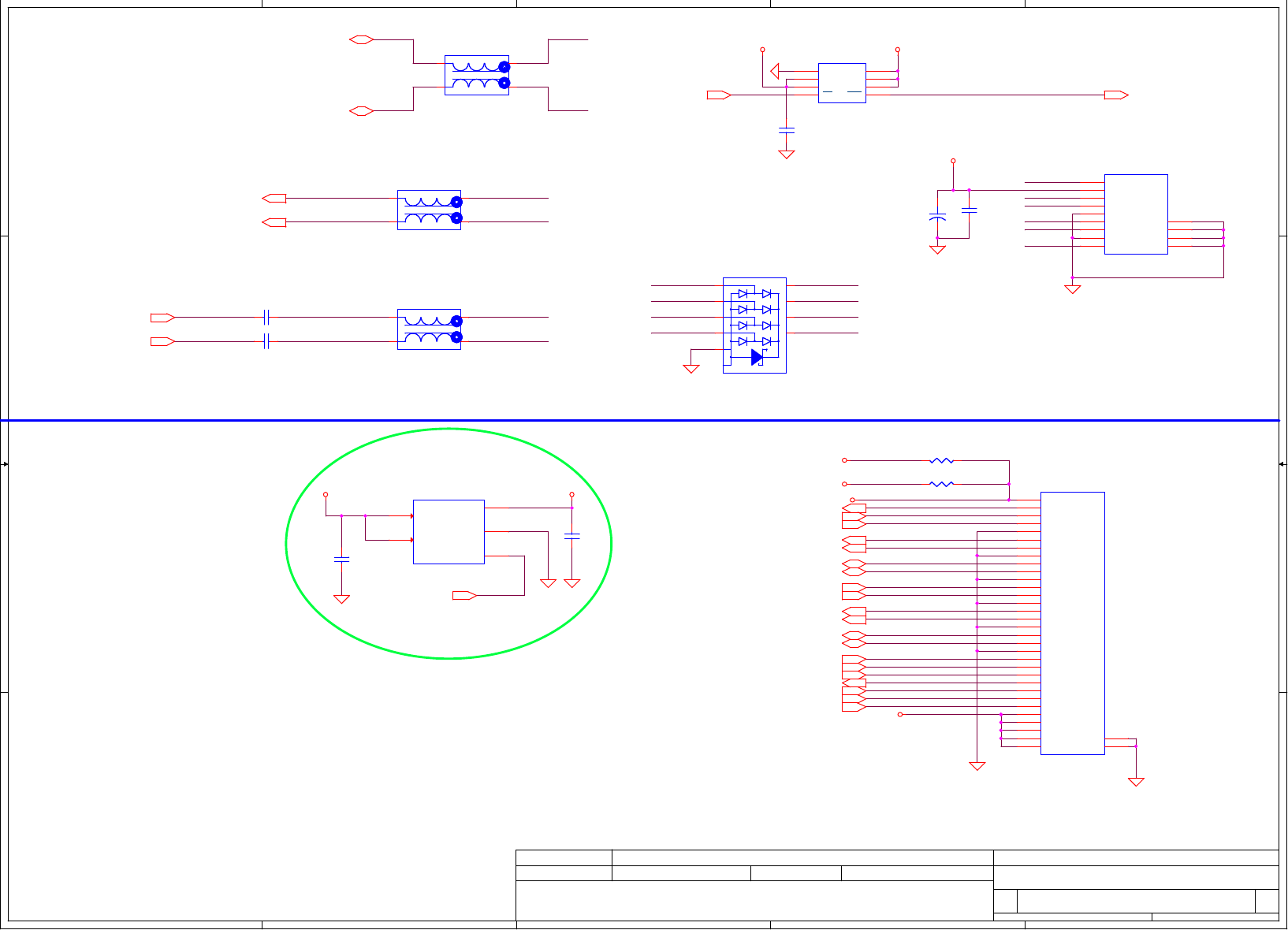Click the lower bidirectional port of the topmost choke
The height and width of the screenshot is (930, 1288).
361,111
